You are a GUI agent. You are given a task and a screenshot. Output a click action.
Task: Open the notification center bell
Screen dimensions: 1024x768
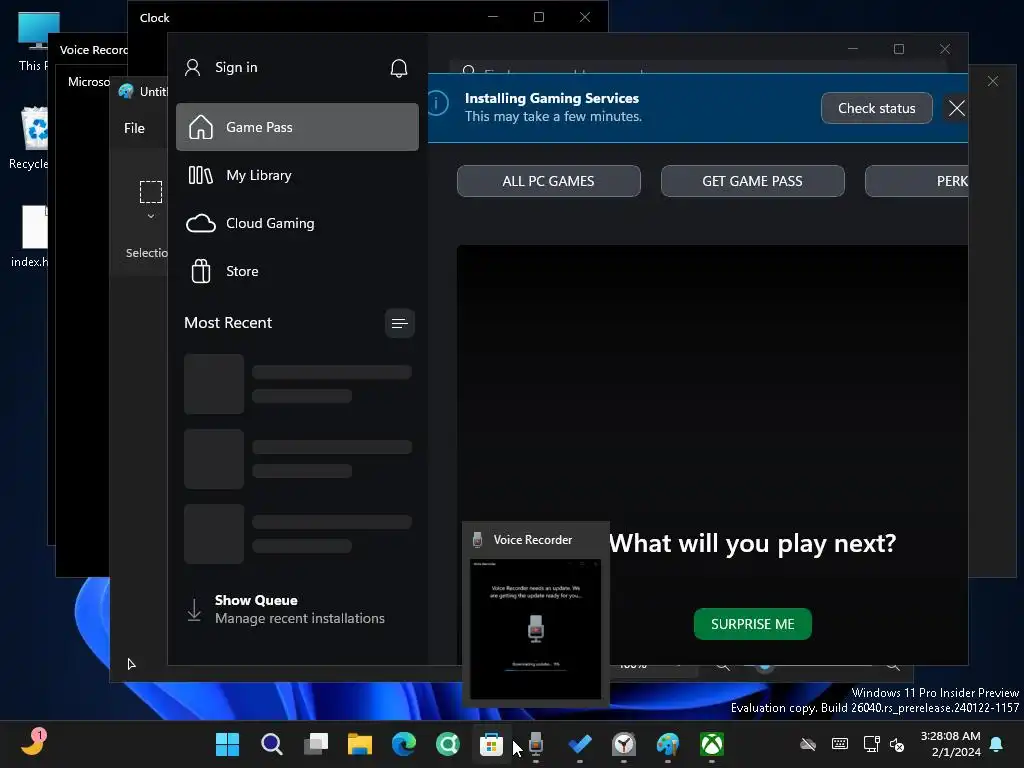tap(997, 744)
